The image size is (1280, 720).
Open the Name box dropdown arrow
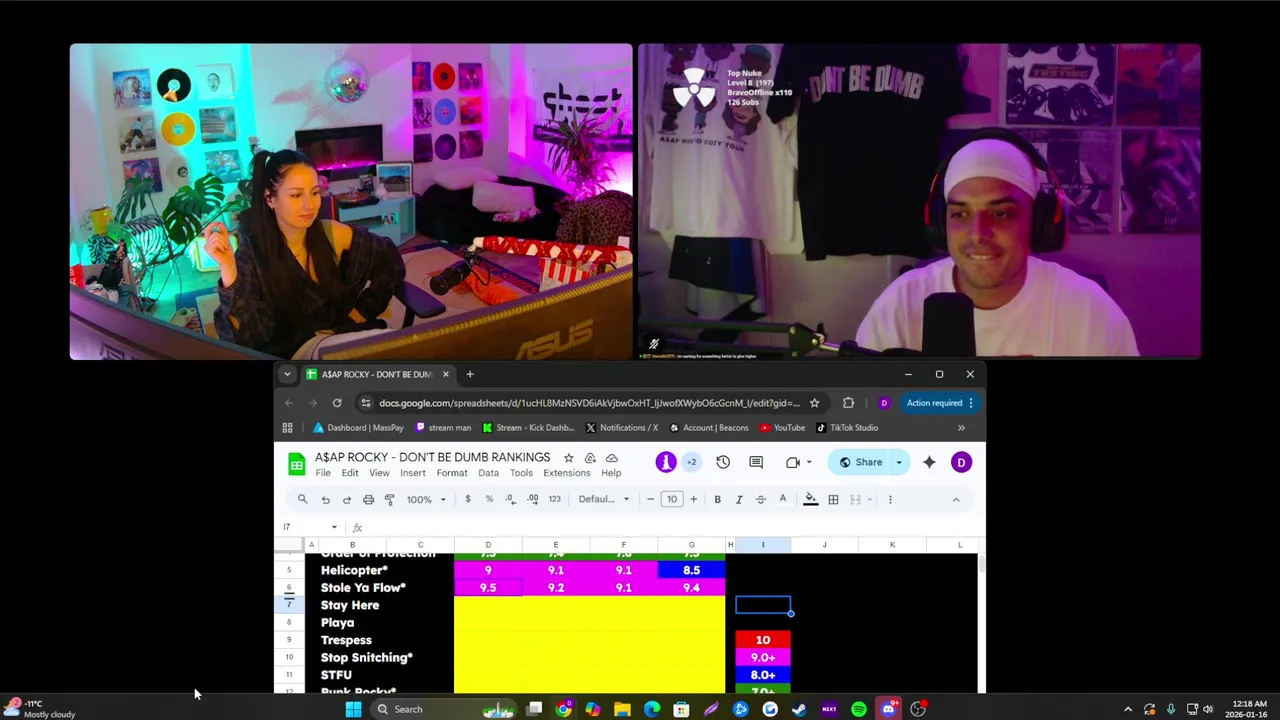pos(334,528)
